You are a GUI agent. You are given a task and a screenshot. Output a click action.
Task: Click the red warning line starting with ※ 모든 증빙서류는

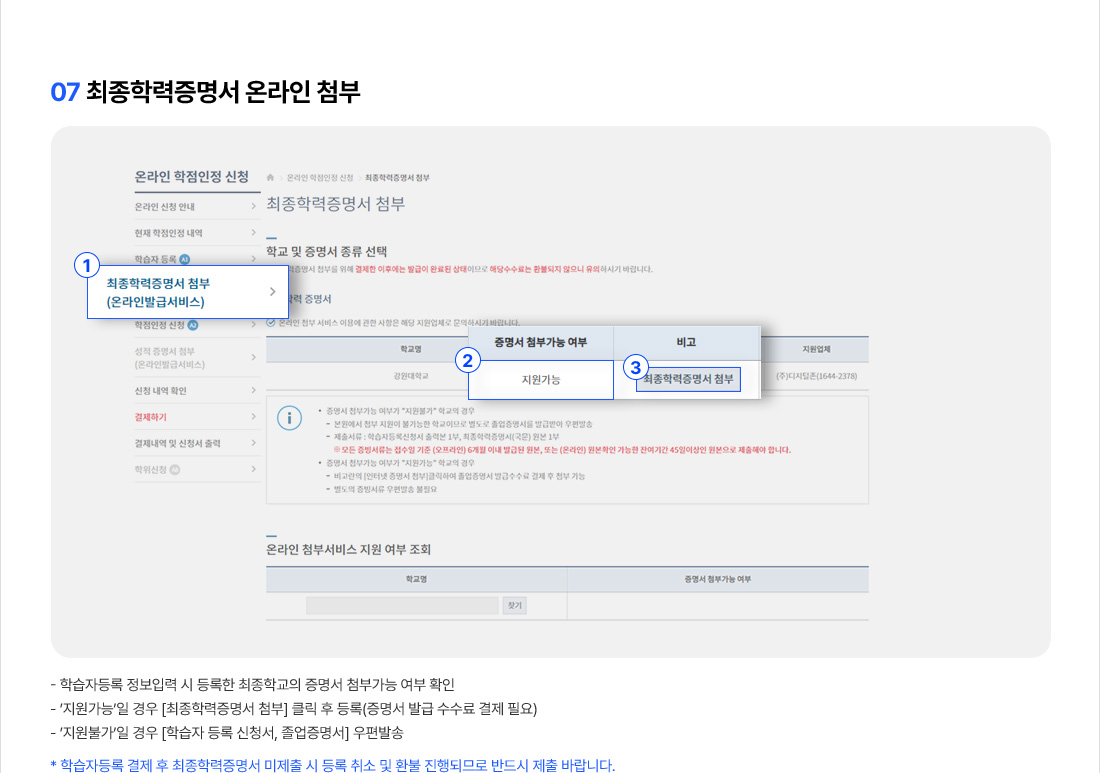[x=563, y=450]
